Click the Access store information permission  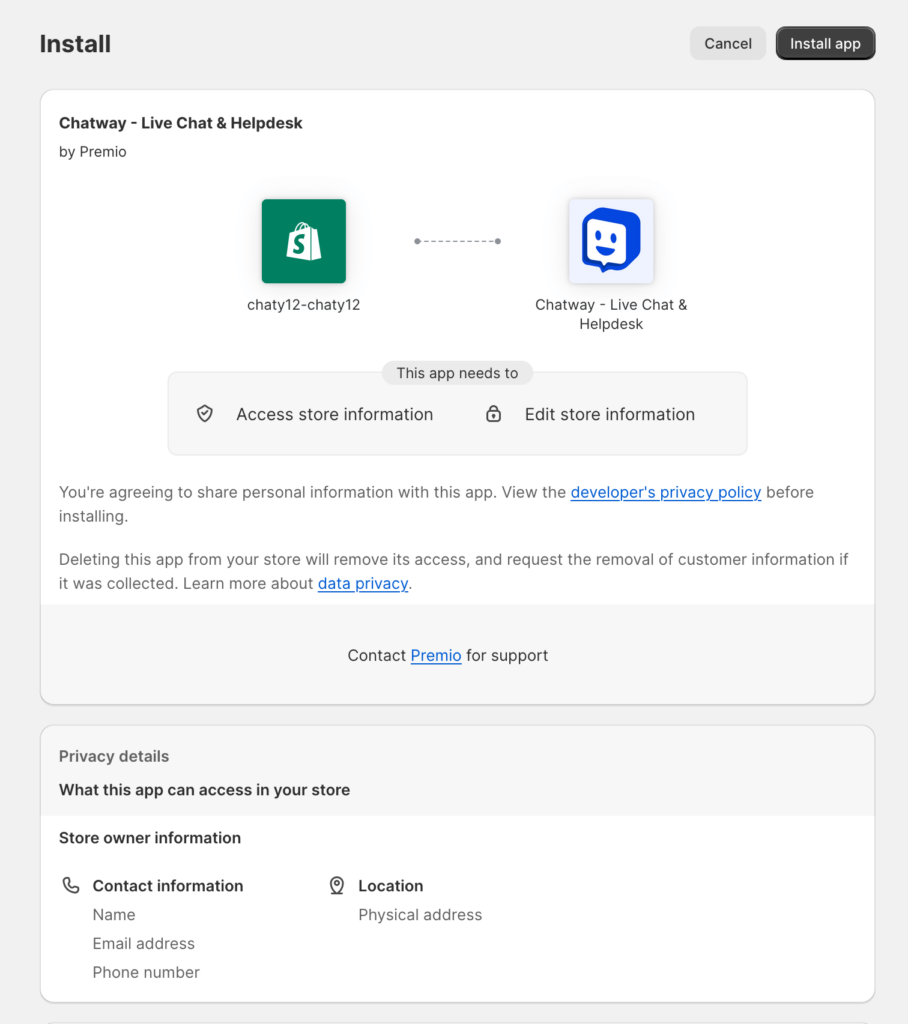click(334, 414)
